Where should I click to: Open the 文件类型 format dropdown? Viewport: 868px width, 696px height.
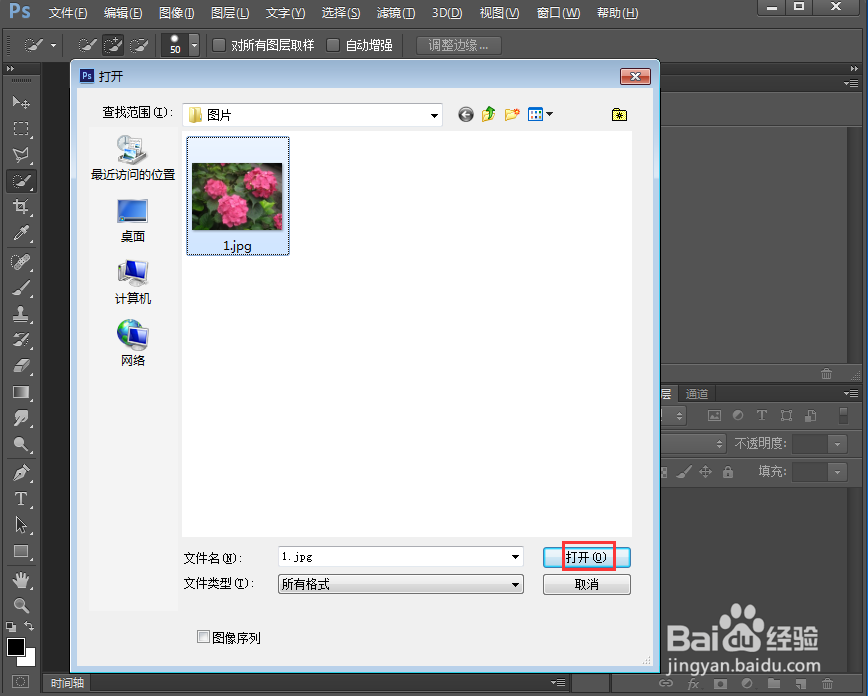click(x=515, y=584)
